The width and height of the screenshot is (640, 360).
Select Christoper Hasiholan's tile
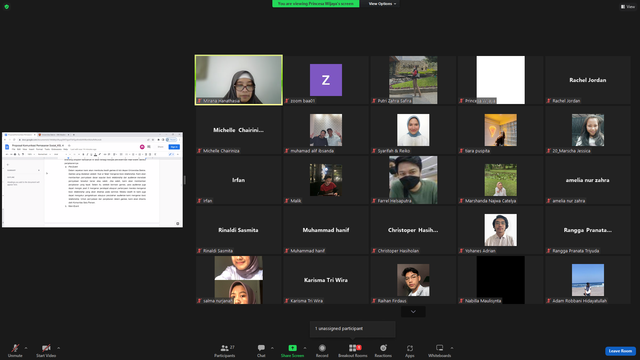413,230
